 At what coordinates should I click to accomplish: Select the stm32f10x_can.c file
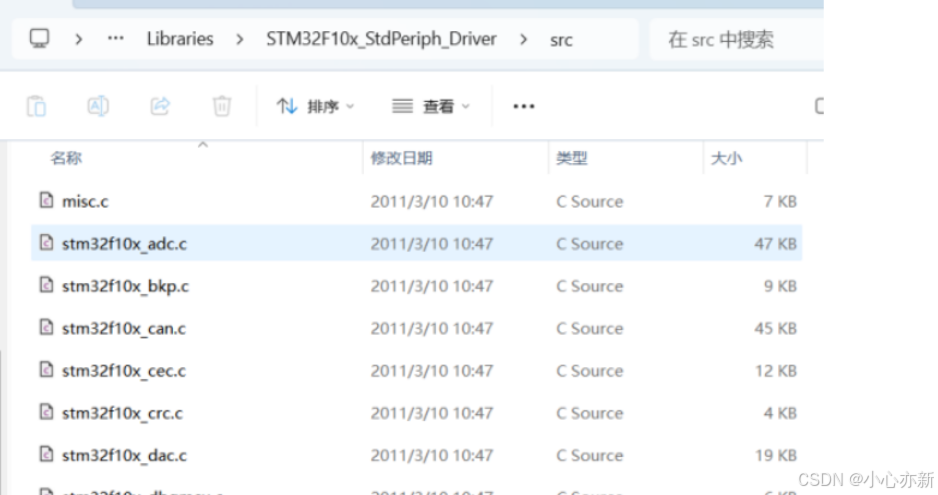416,328
